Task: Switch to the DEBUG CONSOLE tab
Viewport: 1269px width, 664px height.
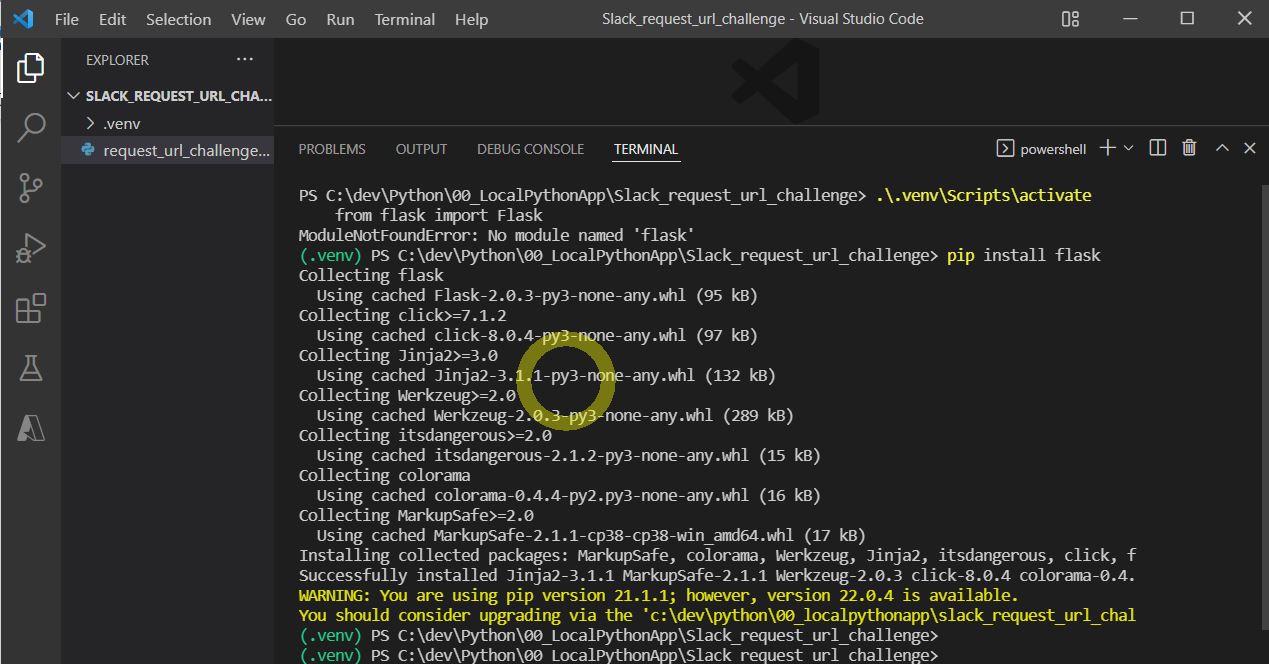Action: tap(530, 149)
